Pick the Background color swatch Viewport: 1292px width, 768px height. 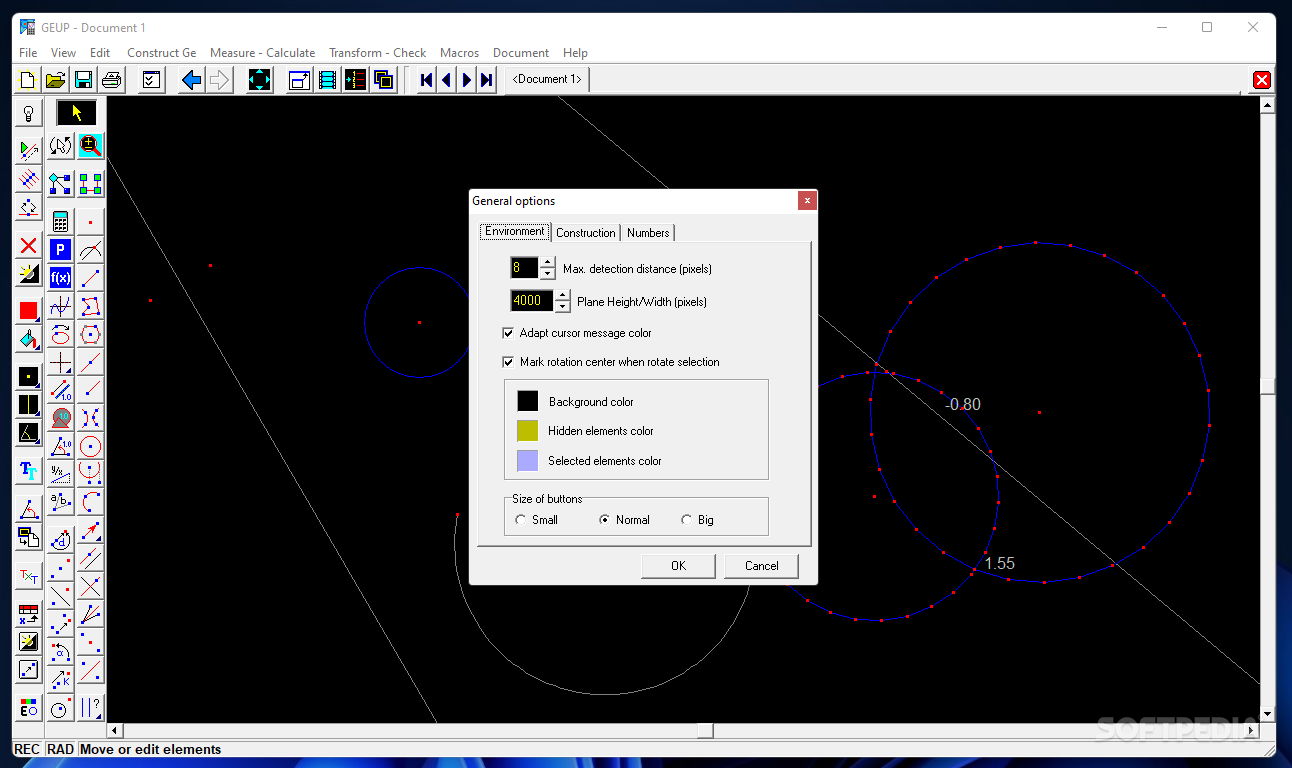[x=528, y=401]
